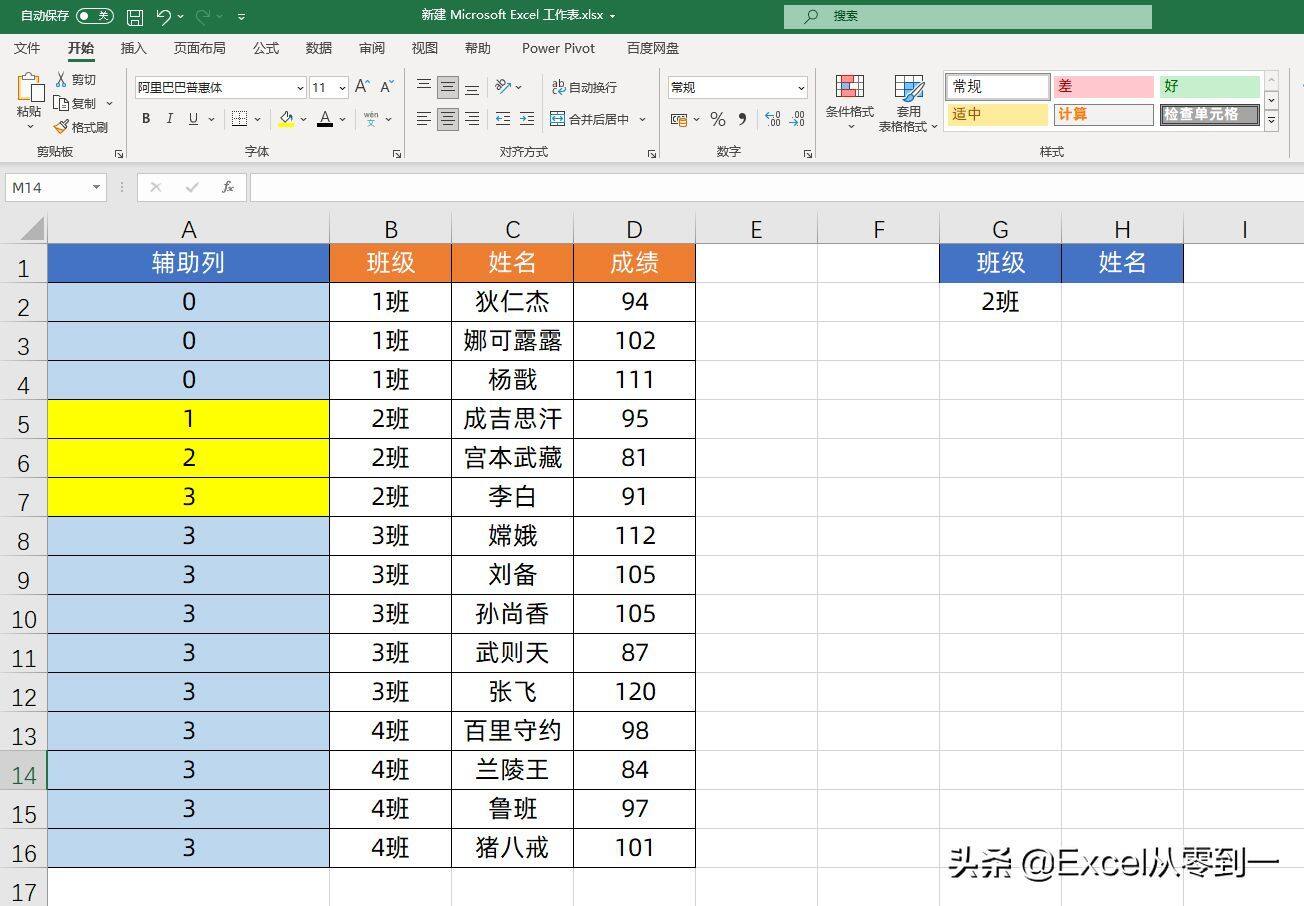This screenshot has height=906, width=1304.
Task: Toggle Wrap Text (自动换行)
Action: pos(585,87)
